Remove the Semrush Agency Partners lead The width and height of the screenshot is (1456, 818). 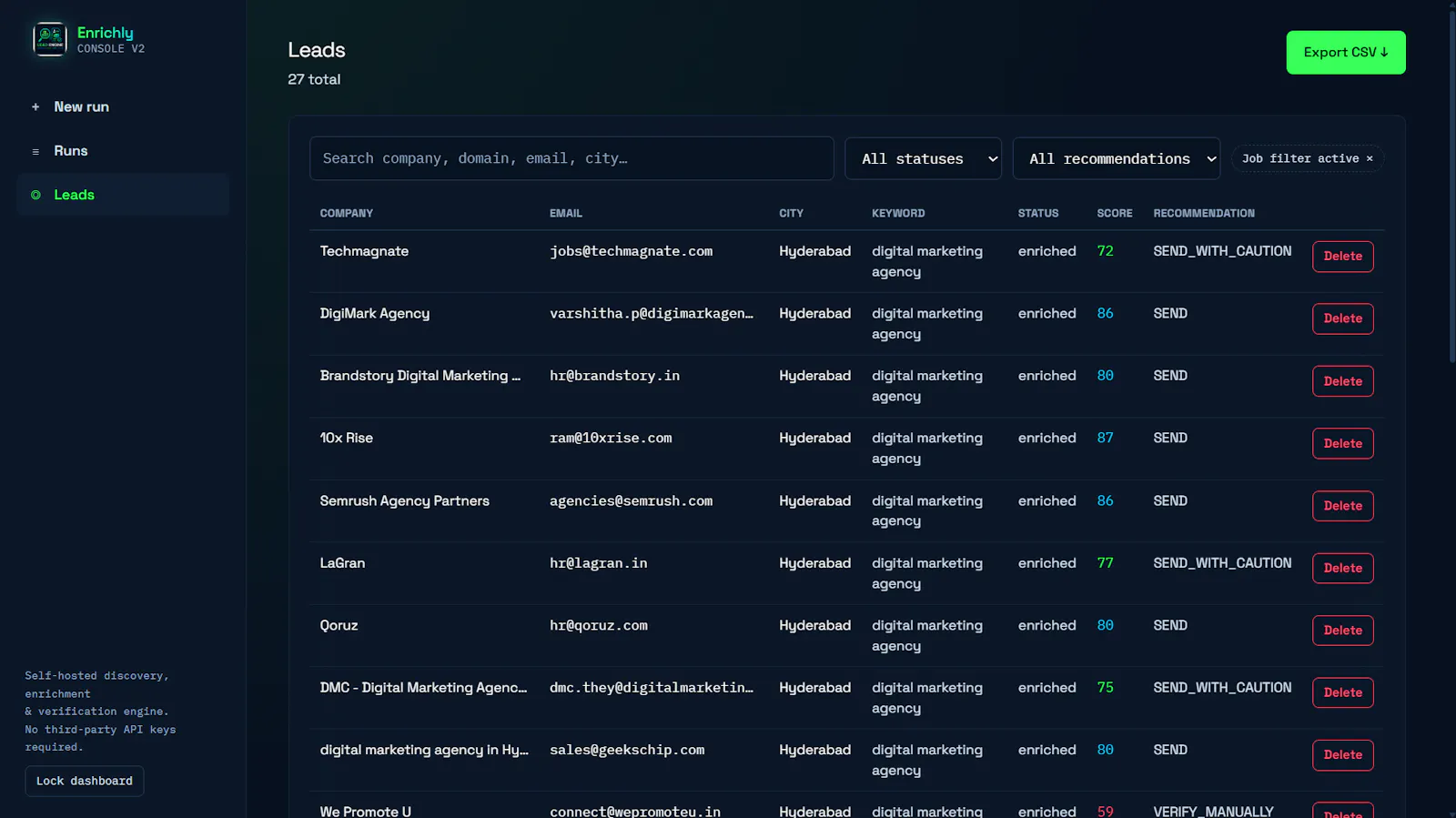(x=1343, y=506)
